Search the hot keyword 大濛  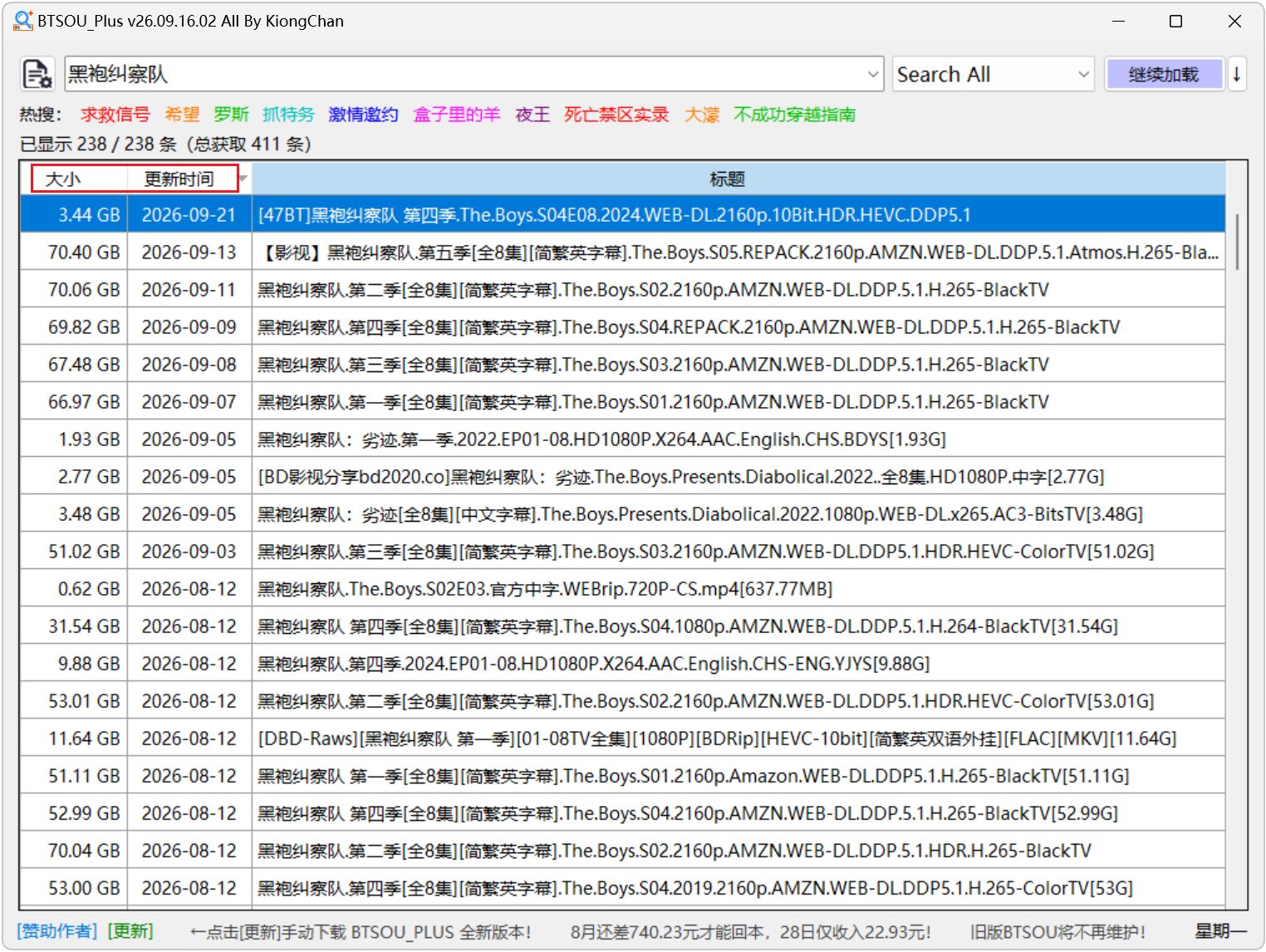pyautogui.click(x=702, y=115)
